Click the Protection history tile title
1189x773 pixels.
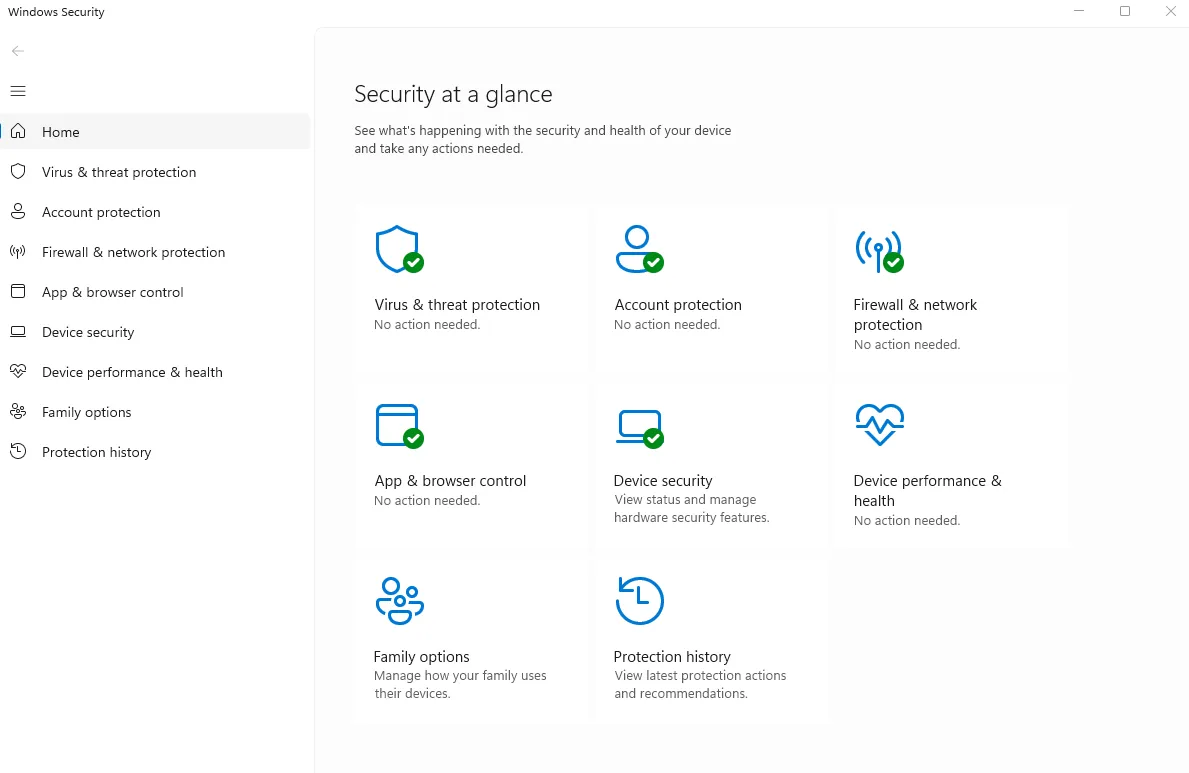point(672,657)
